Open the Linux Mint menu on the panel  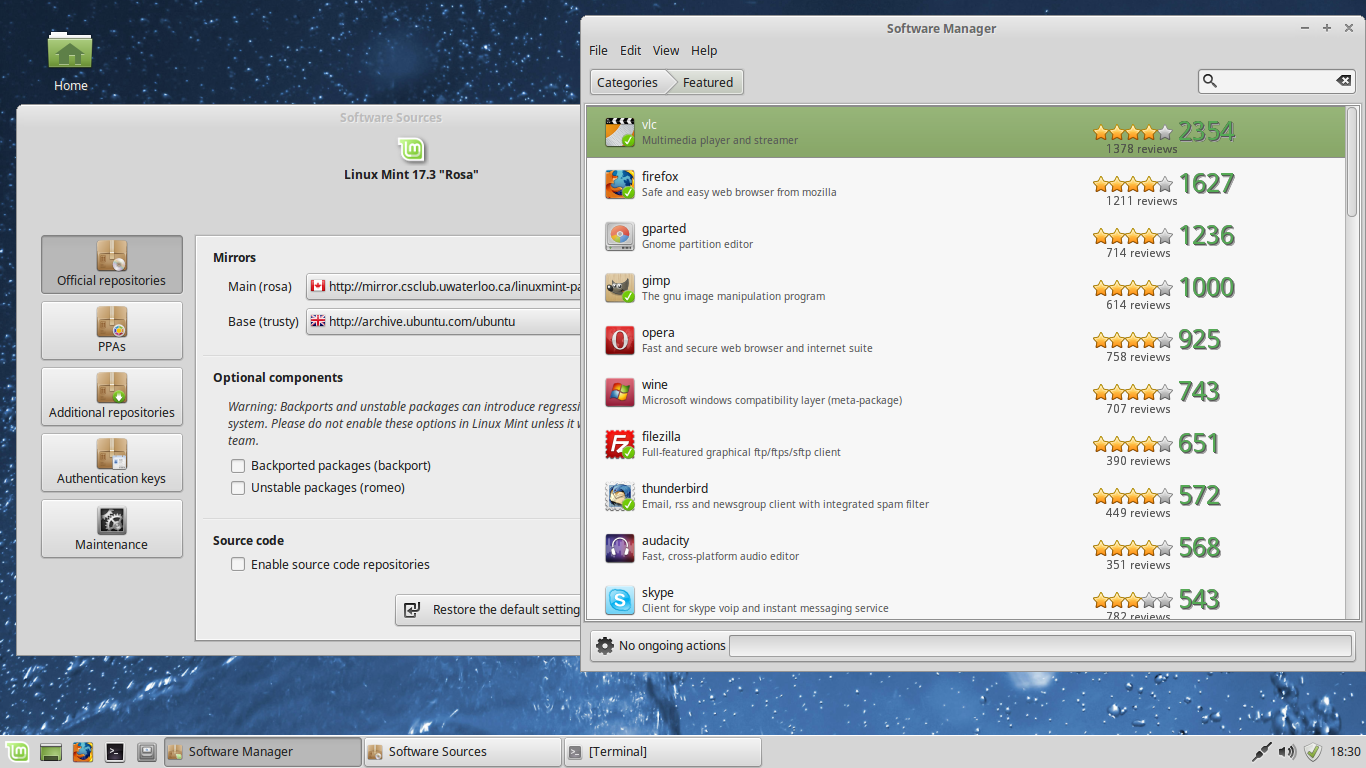tap(17, 752)
